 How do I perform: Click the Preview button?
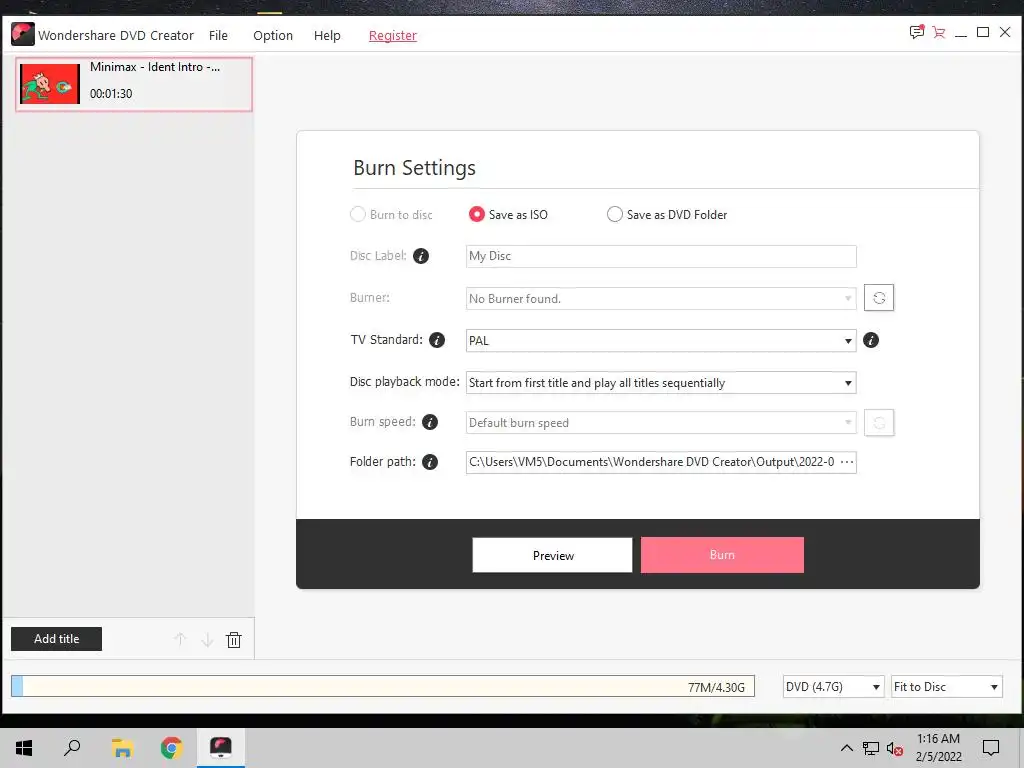(x=552, y=555)
